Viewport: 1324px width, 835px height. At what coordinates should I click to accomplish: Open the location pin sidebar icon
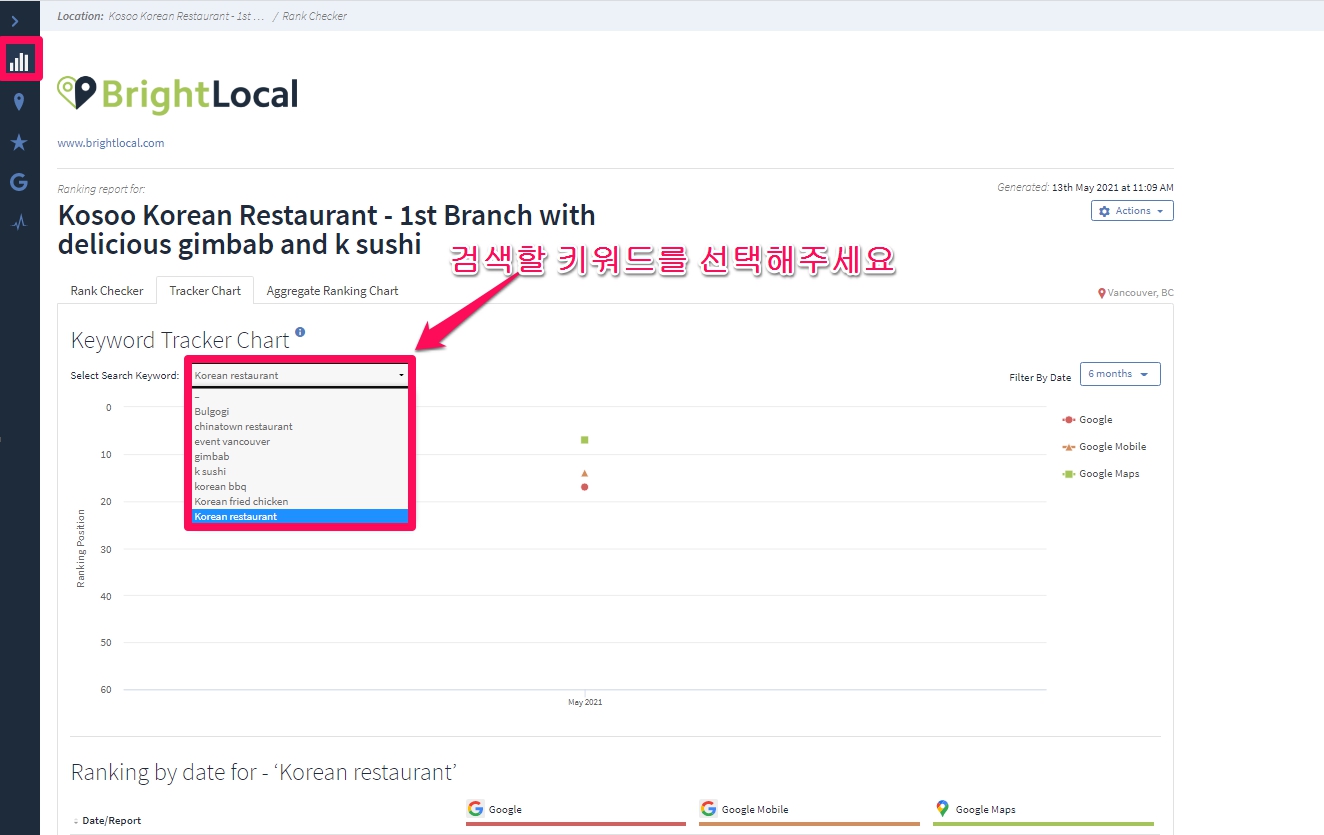19,102
